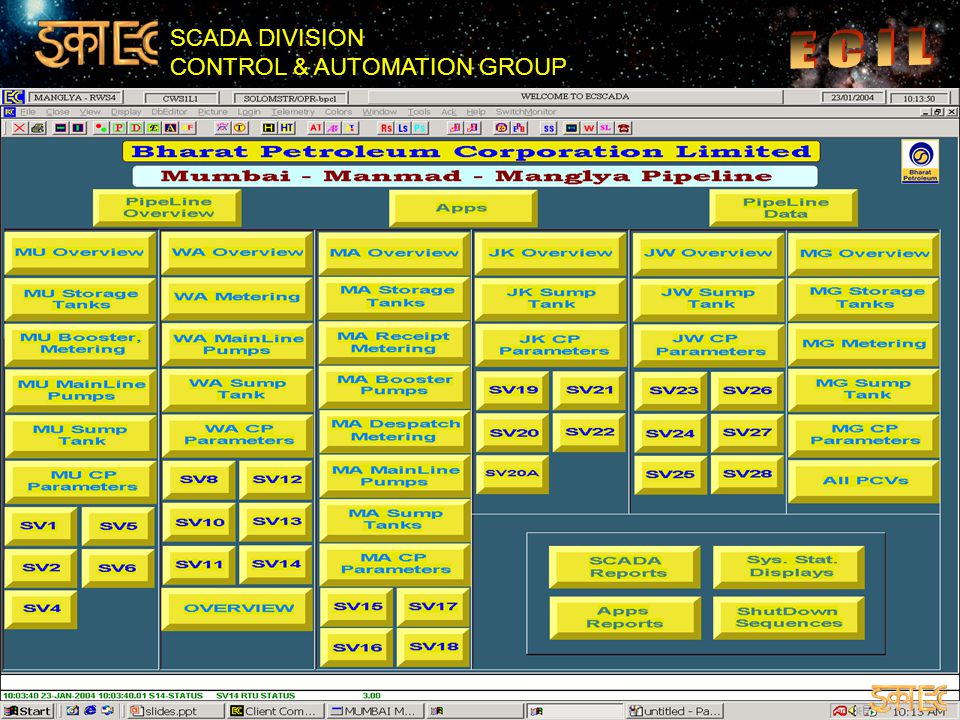Click 'SV14 RTU STATUS' alarm text
The width and height of the screenshot is (960, 720).
(x=255, y=696)
